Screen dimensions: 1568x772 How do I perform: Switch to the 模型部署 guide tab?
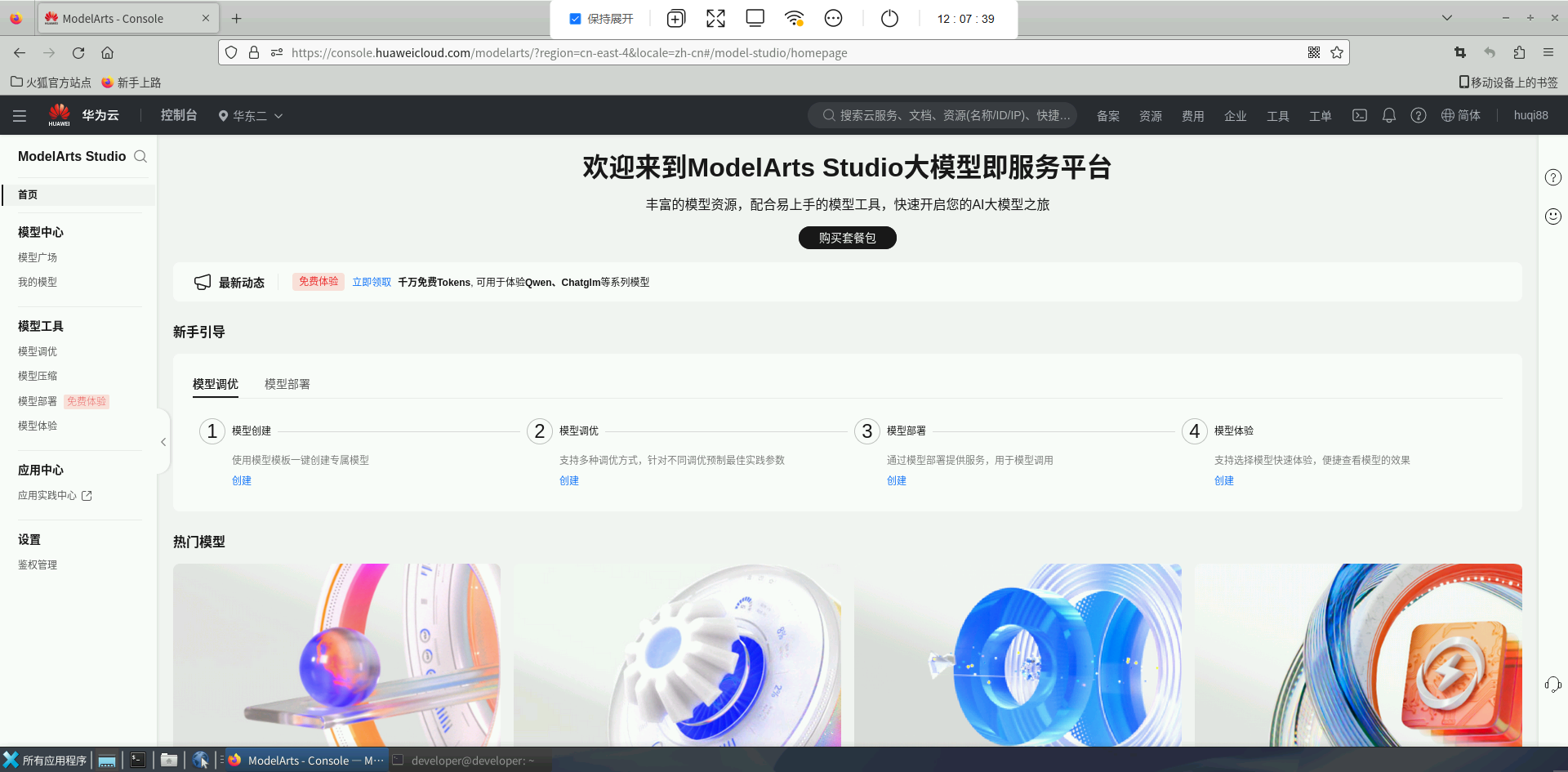(x=287, y=384)
